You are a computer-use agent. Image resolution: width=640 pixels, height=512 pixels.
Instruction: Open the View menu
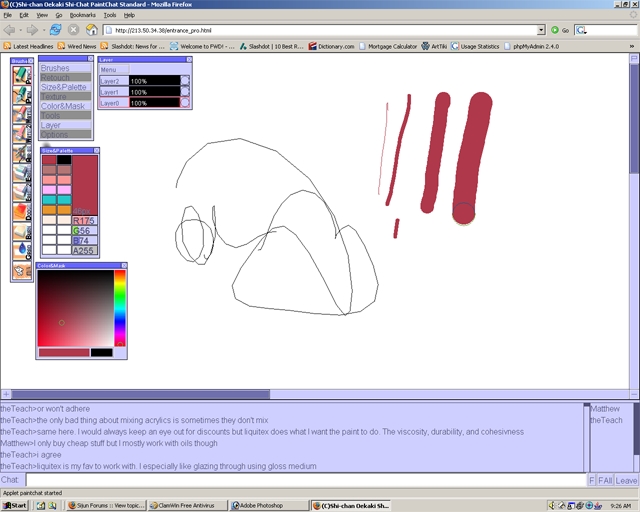click(x=42, y=15)
